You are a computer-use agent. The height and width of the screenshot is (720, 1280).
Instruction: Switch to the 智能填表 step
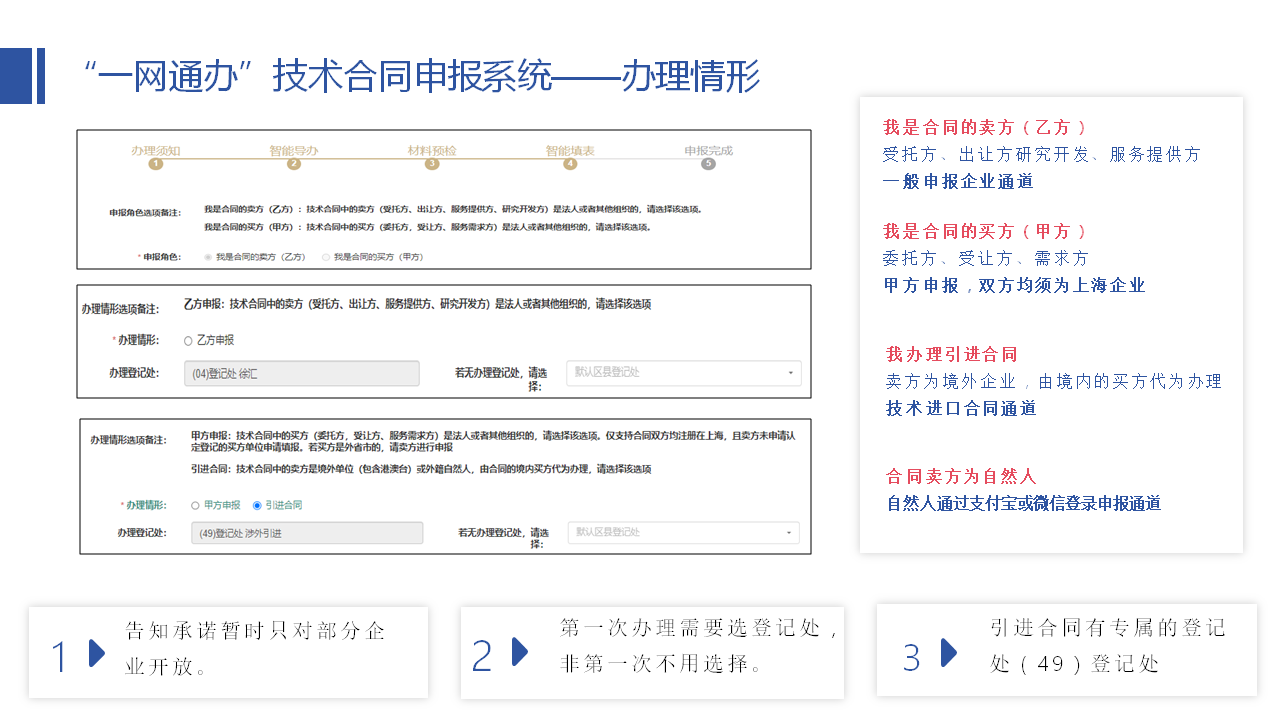pyautogui.click(x=570, y=151)
